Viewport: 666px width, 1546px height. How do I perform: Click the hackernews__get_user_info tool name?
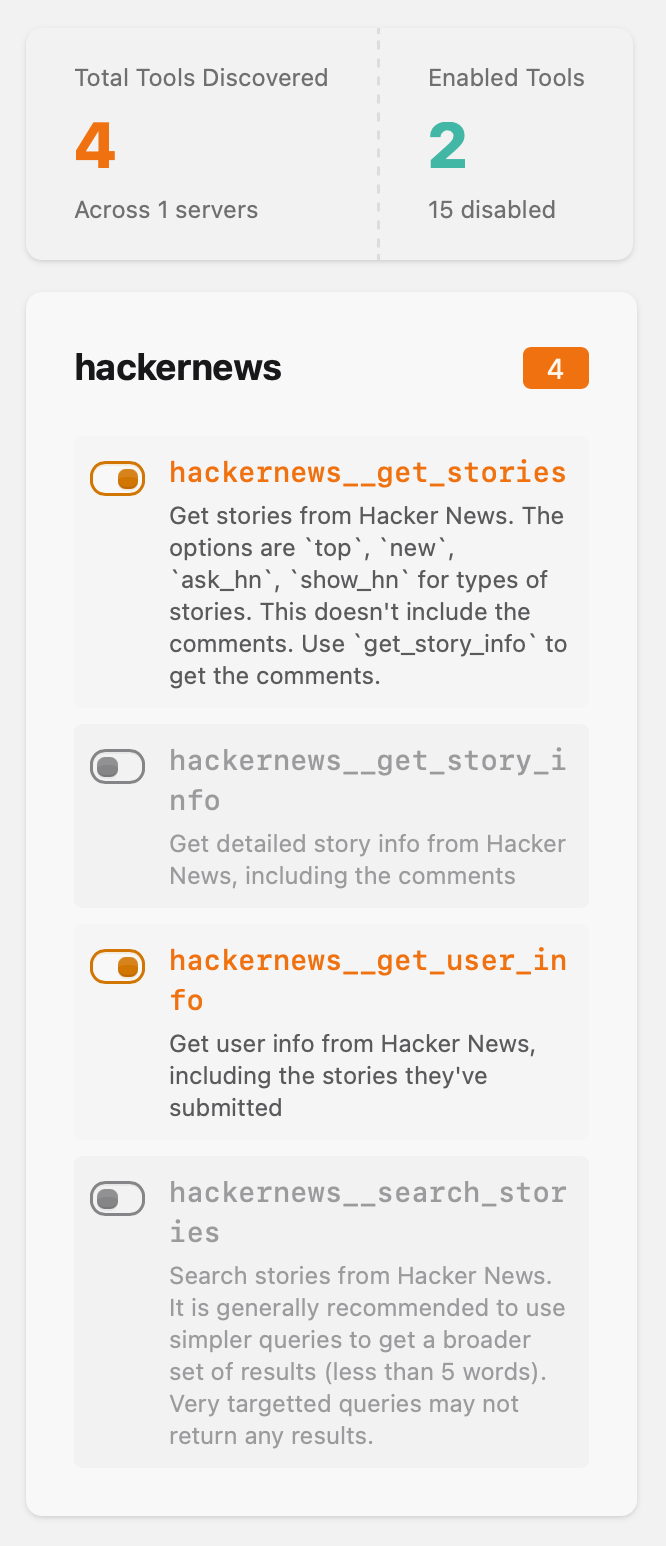point(367,980)
